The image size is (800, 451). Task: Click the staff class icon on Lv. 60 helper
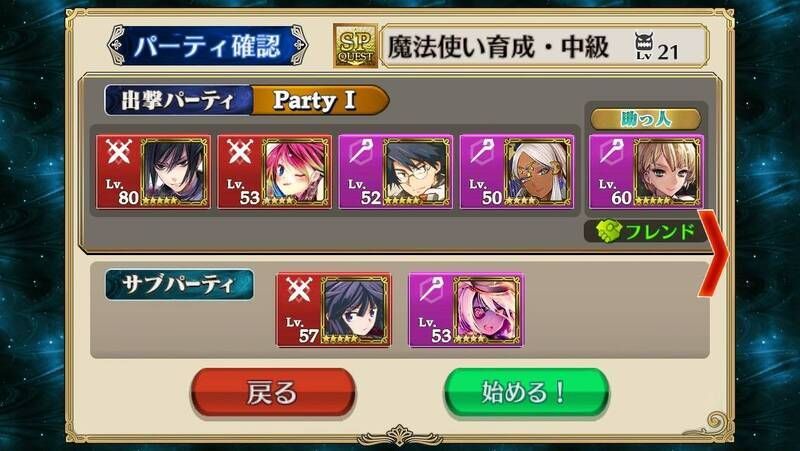(612, 152)
